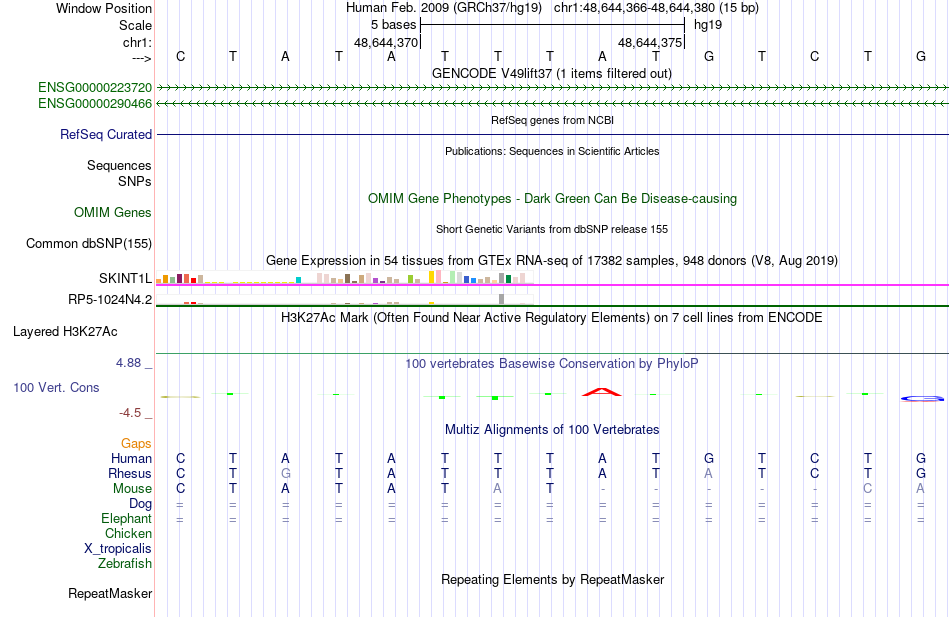The width and height of the screenshot is (950, 617).
Task: Open the ENSG00000290466 gene label
Action: click(95, 104)
